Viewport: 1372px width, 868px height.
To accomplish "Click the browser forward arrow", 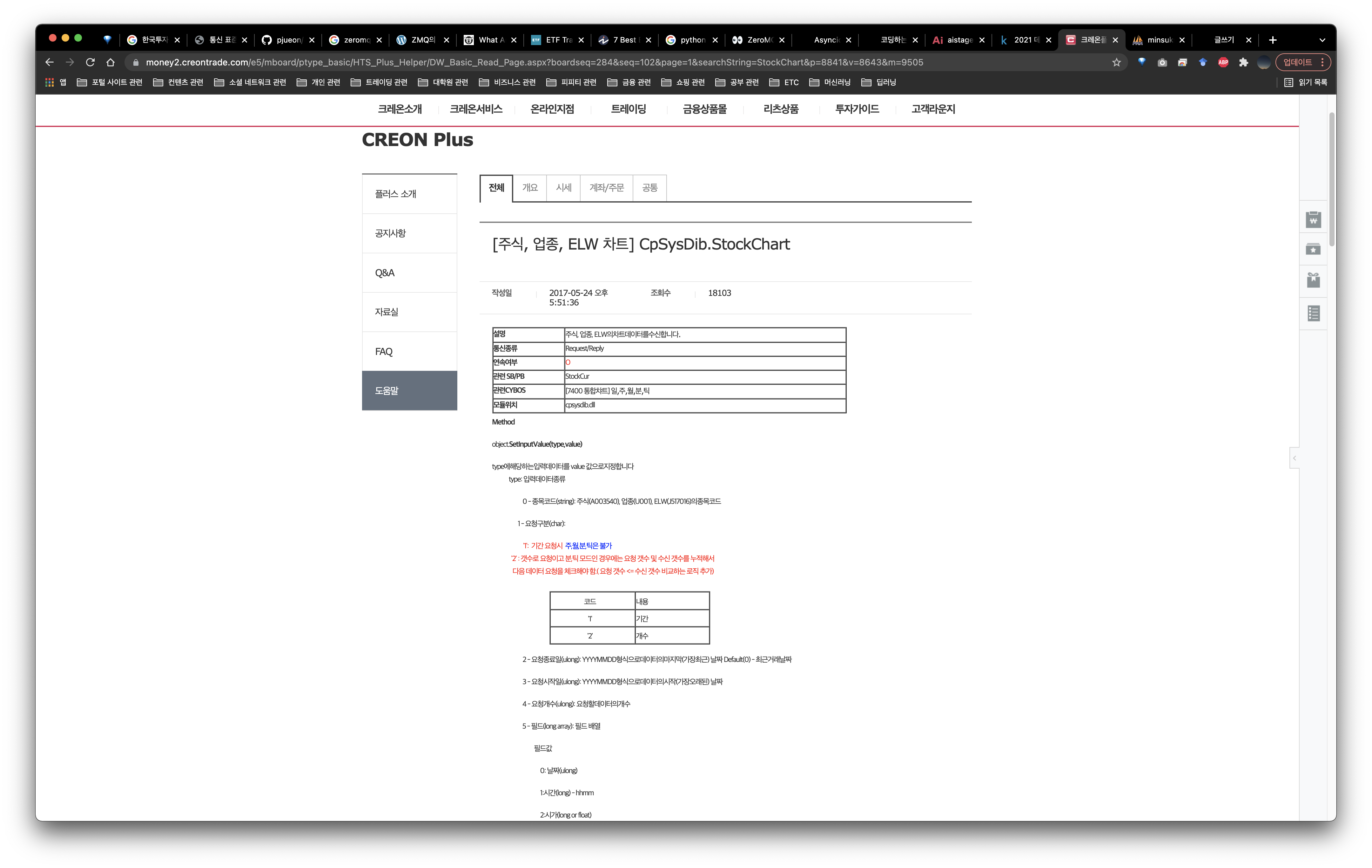I will click(x=70, y=62).
